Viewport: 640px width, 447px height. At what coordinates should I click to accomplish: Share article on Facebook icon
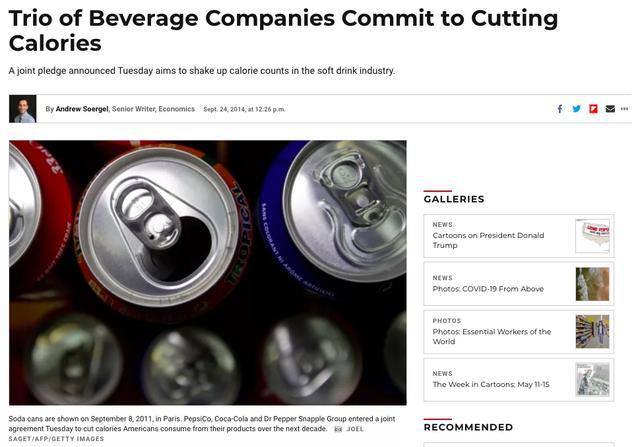coord(560,109)
